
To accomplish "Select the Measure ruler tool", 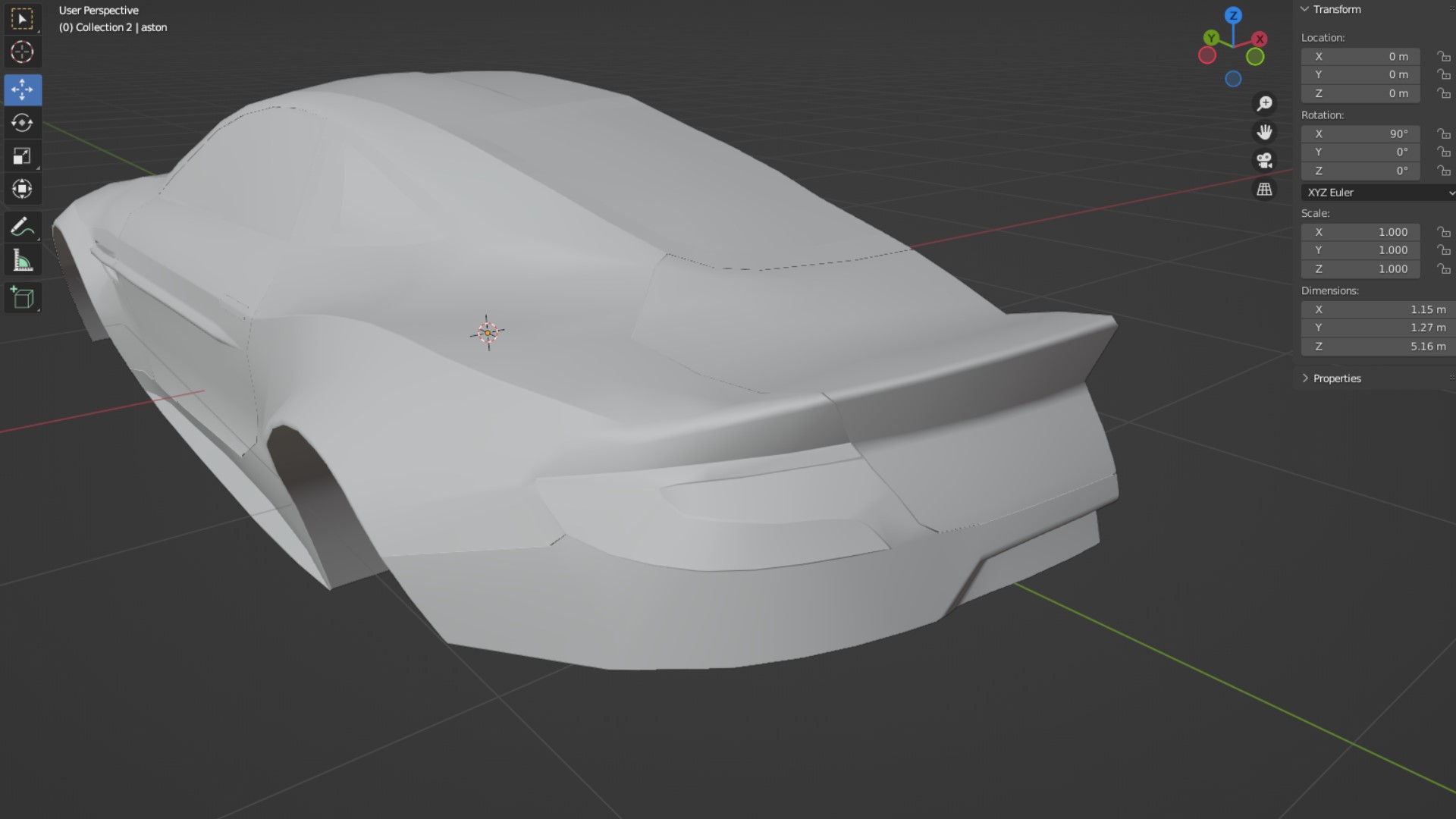I will tap(22, 261).
